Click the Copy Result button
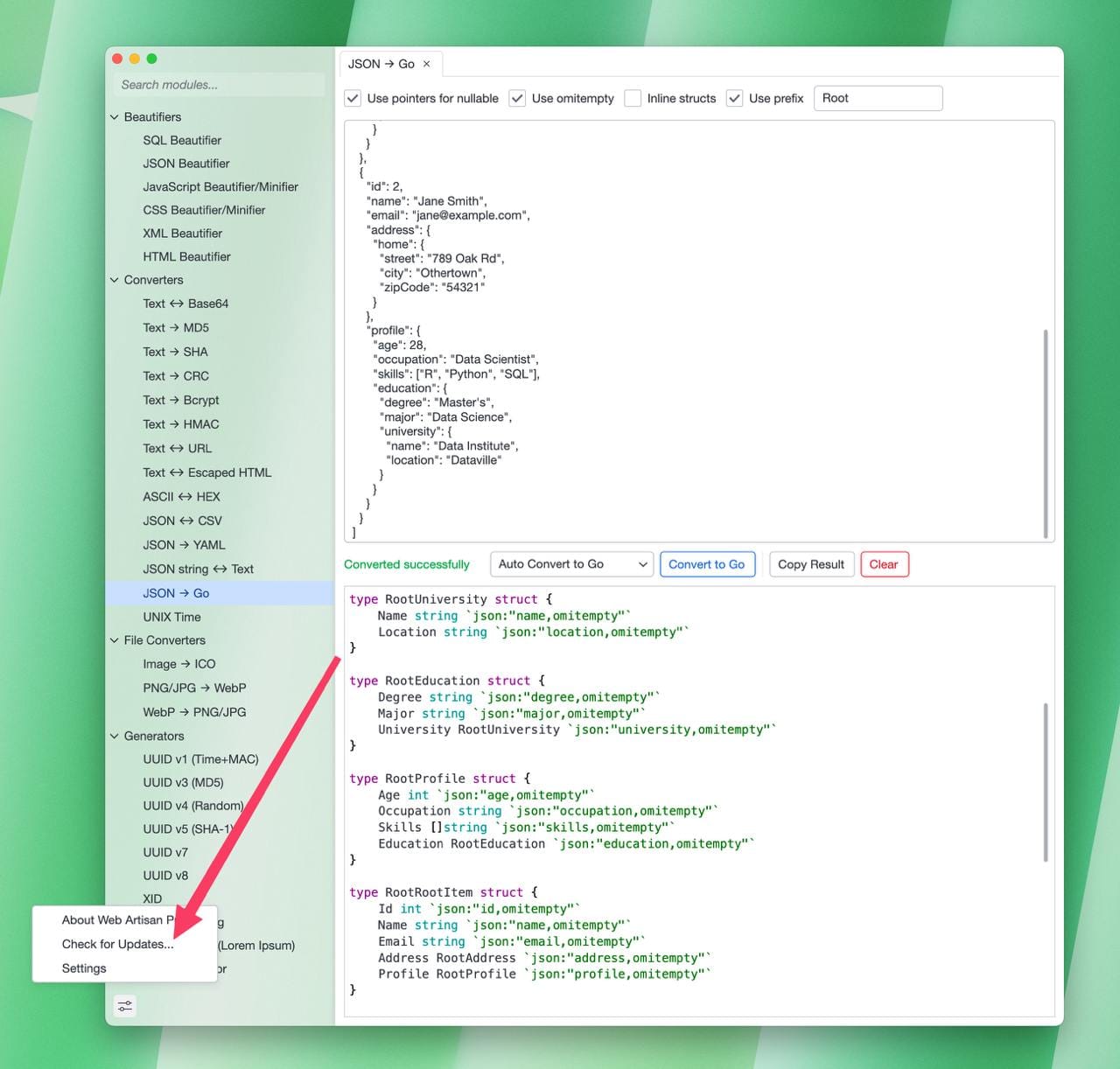This screenshot has width=1120, height=1069. [810, 564]
